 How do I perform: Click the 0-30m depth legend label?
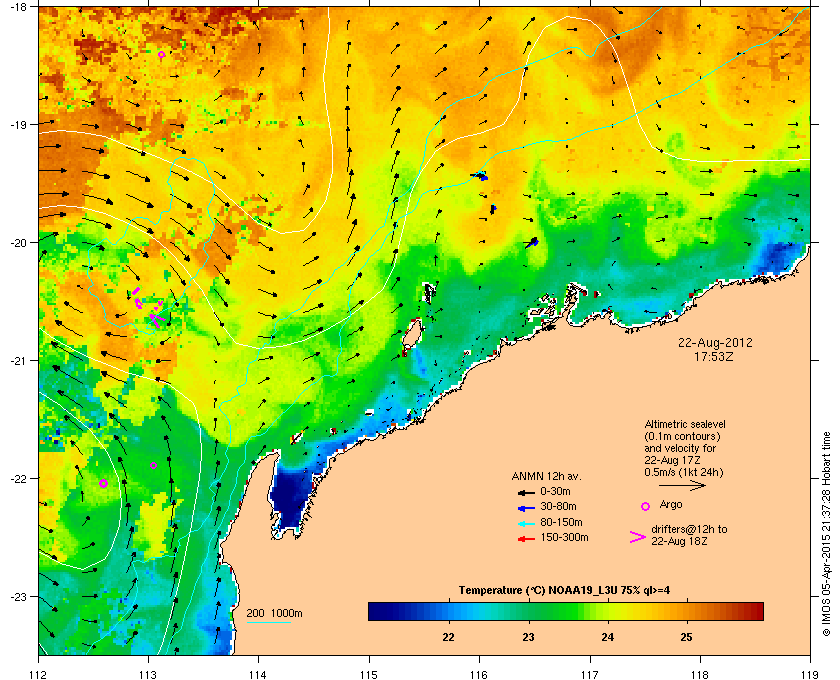555,491
